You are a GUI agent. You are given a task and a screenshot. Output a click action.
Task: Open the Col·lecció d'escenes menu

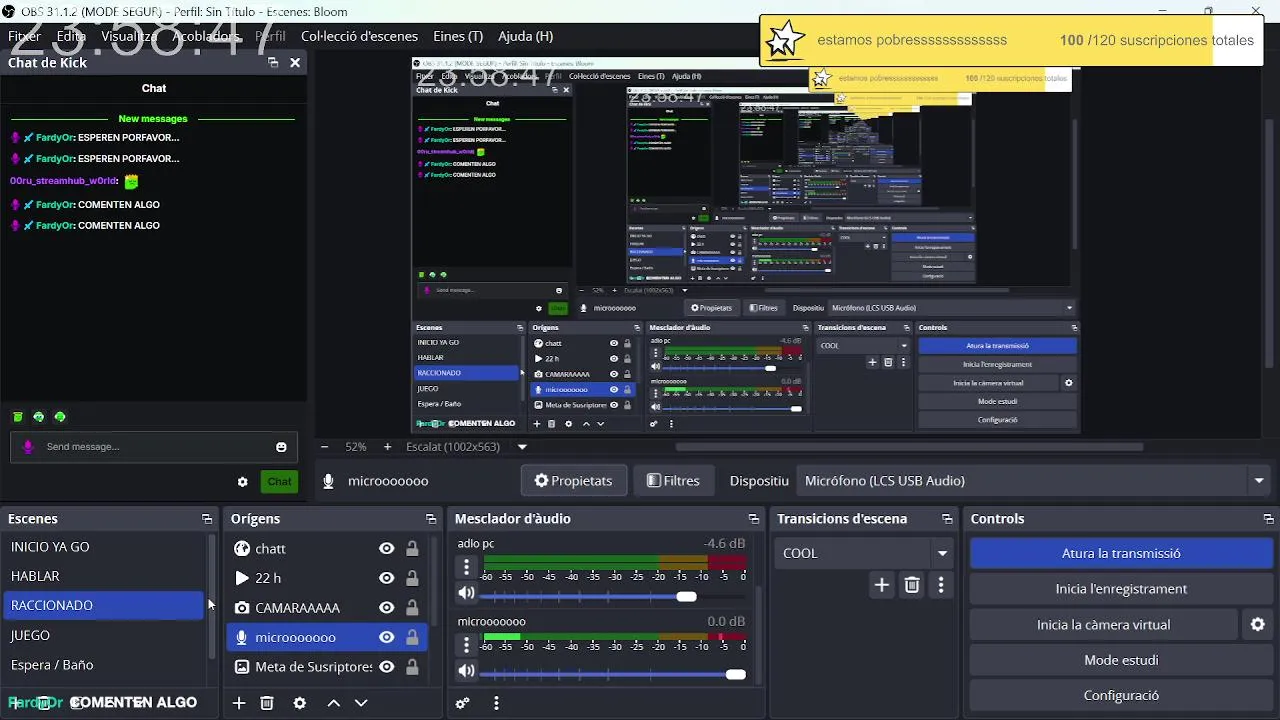(x=359, y=36)
